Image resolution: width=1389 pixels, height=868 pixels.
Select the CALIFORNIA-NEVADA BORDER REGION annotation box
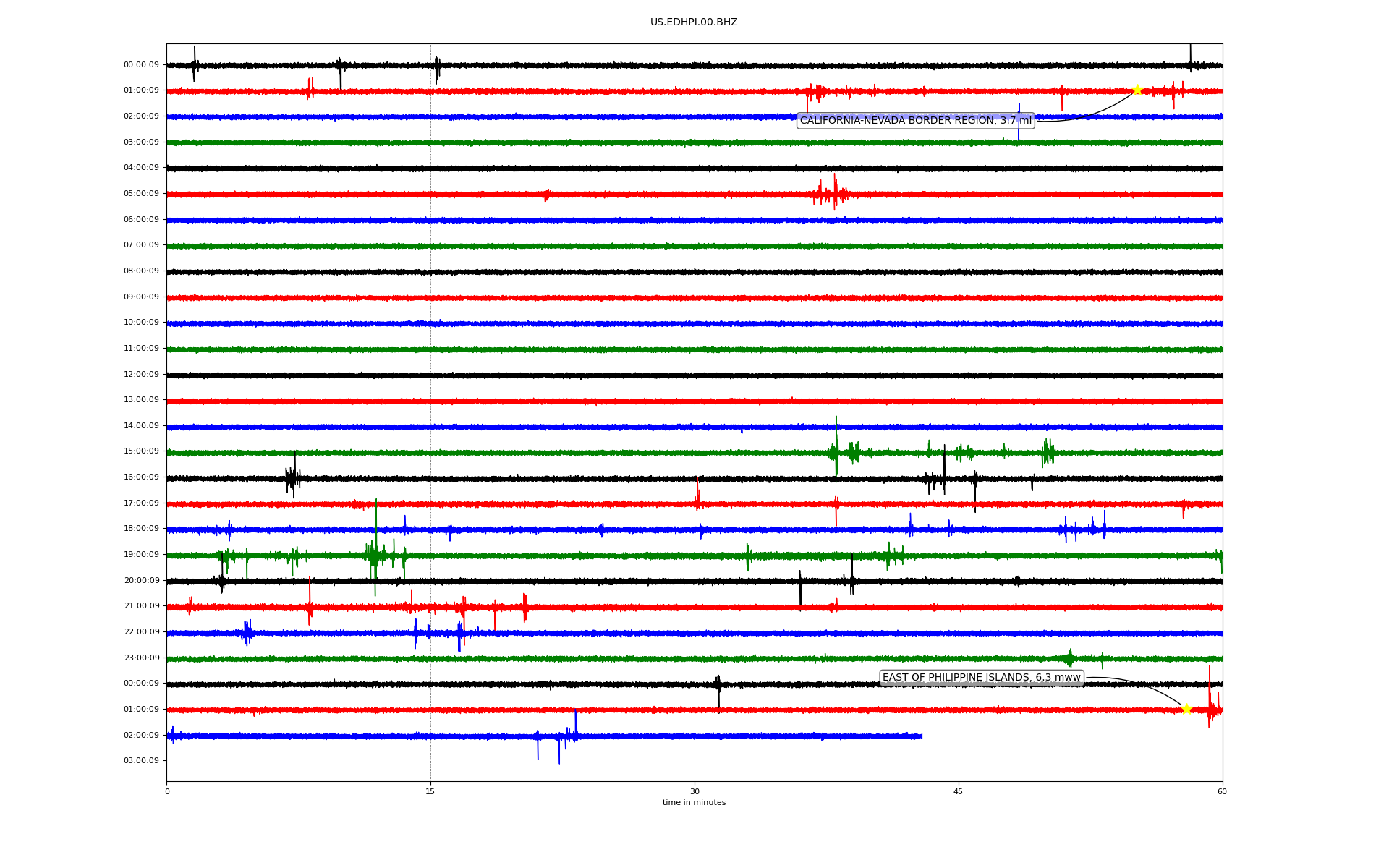(916, 120)
